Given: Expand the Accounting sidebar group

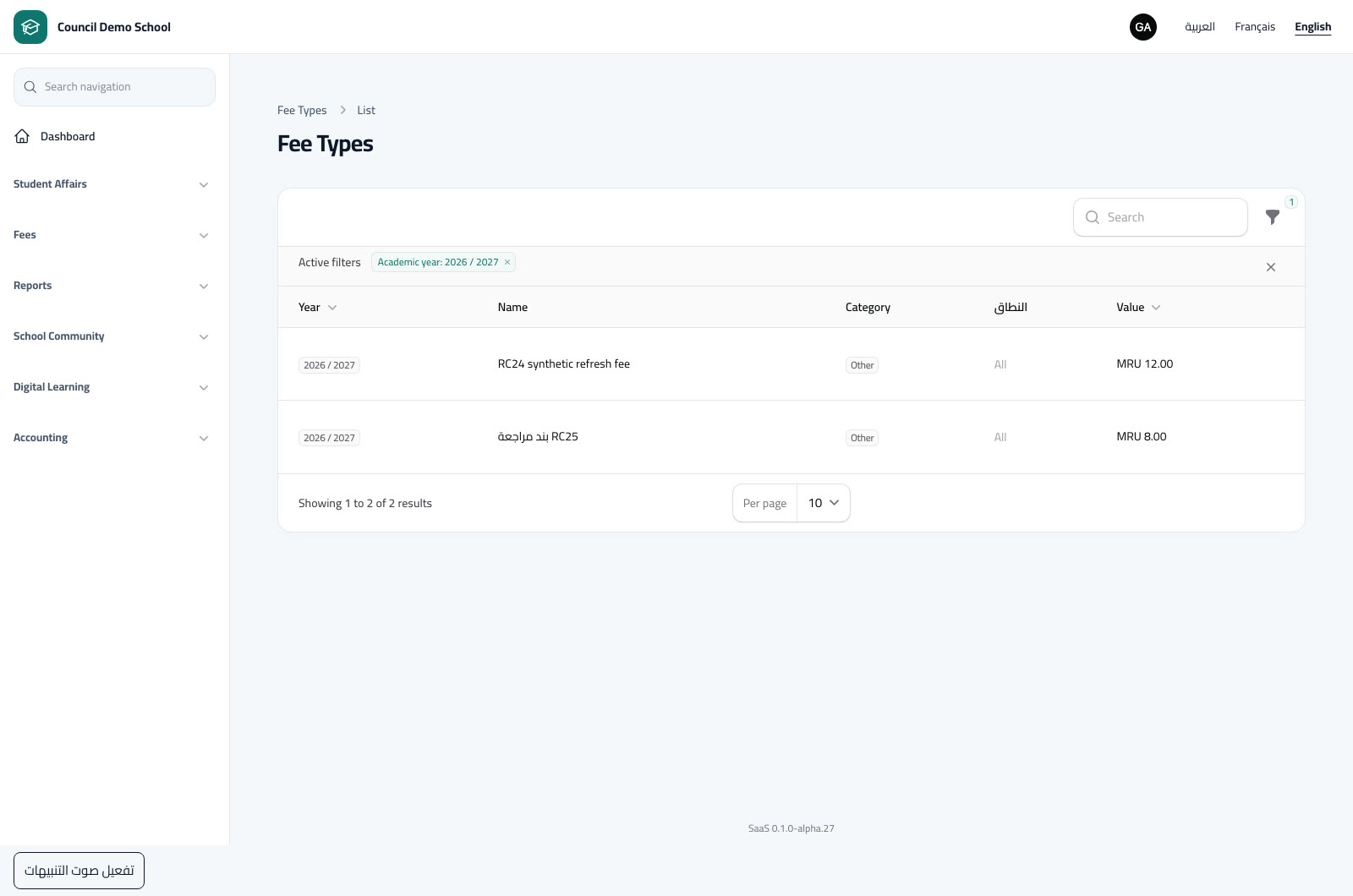Looking at the screenshot, I should [111, 438].
